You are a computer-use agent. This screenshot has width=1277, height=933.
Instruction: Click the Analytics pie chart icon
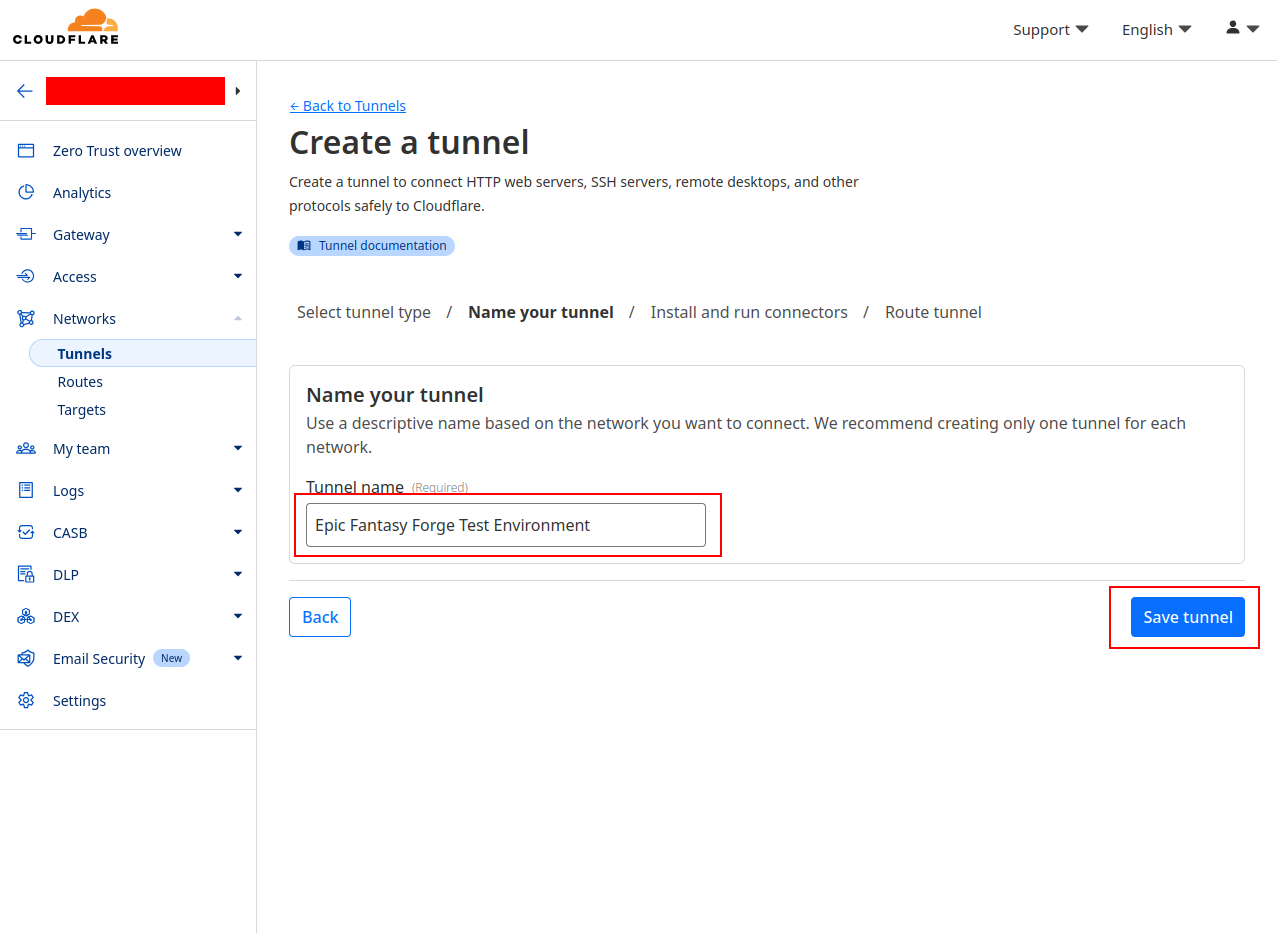(26, 193)
